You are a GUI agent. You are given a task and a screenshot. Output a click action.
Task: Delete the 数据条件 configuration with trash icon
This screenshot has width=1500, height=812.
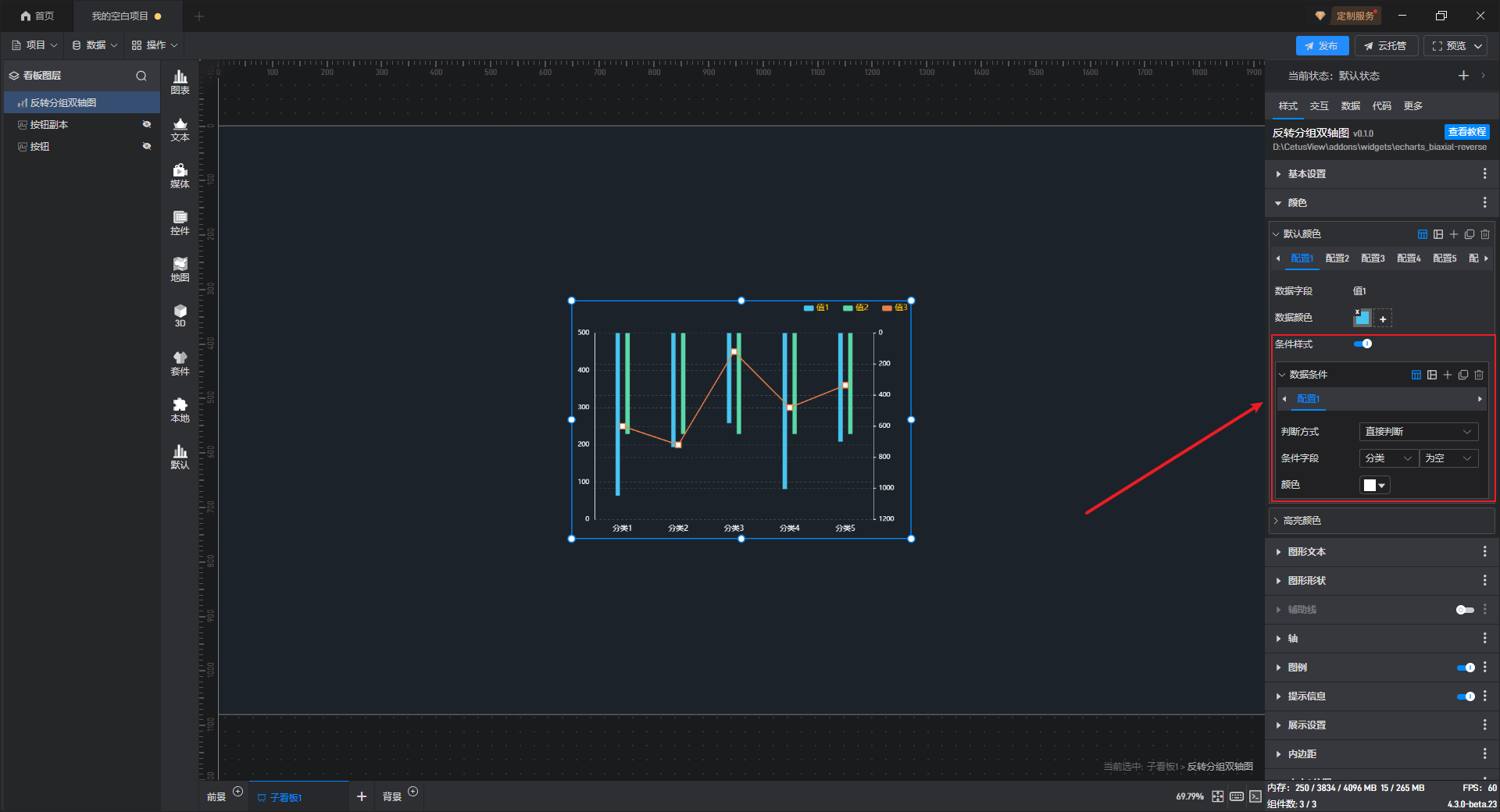pos(1479,375)
